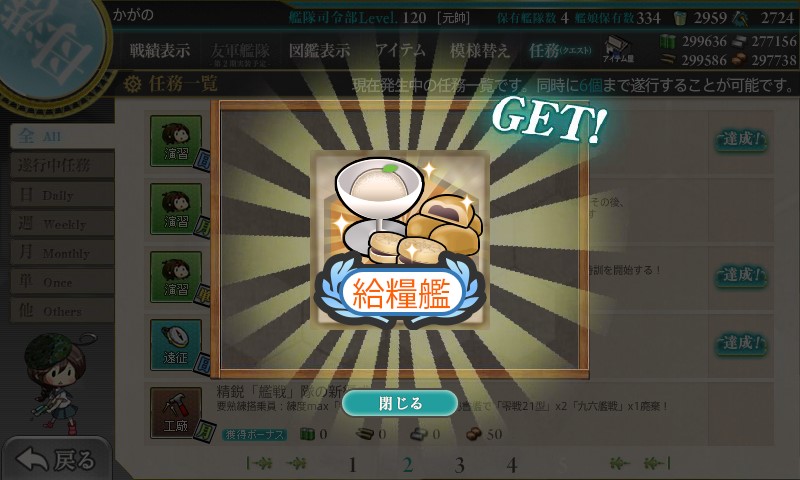Select the first 演習 quest icon
The height and width of the screenshot is (480, 800).
(x=176, y=141)
